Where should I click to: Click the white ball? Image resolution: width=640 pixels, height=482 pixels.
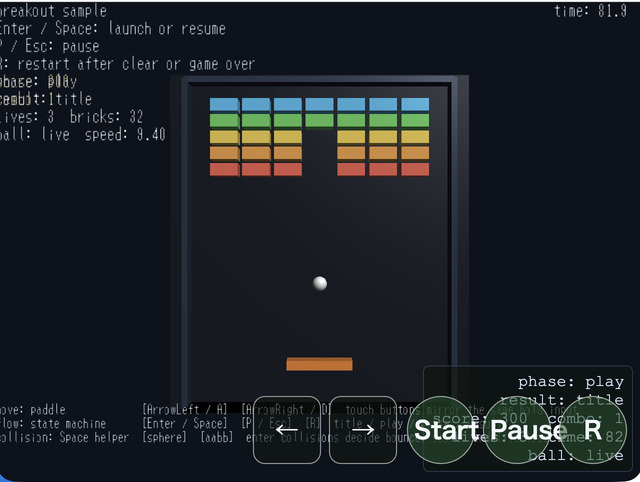[x=320, y=283]
